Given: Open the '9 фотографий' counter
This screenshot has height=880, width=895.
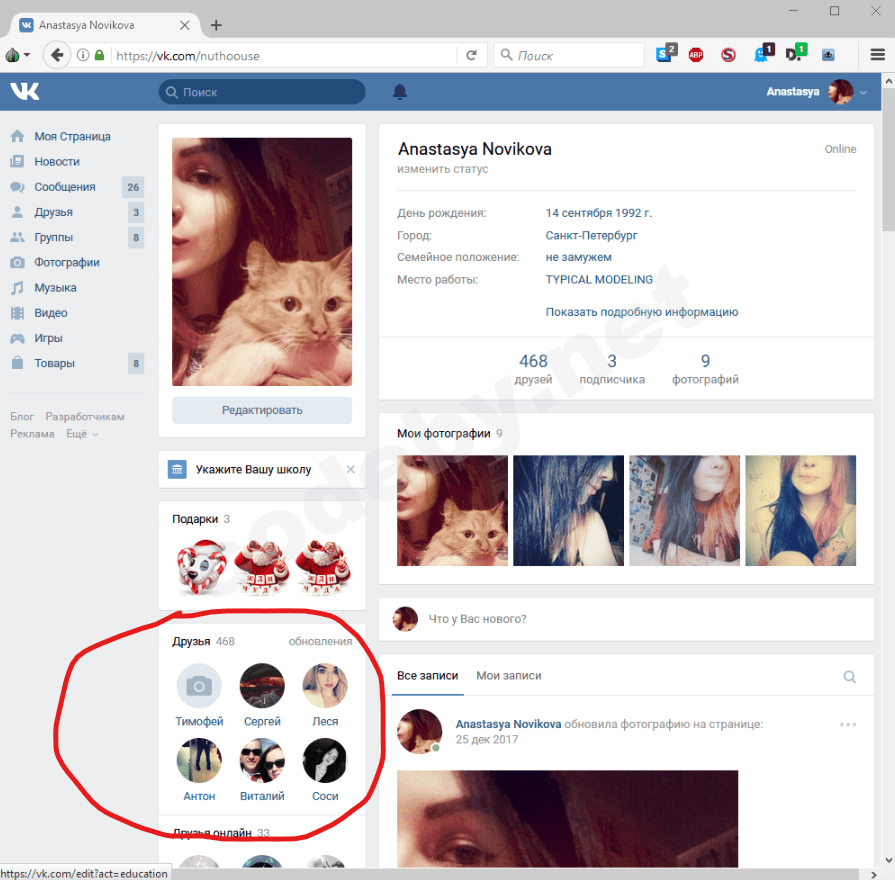Looking at the screenshot, I should point(705,369).
